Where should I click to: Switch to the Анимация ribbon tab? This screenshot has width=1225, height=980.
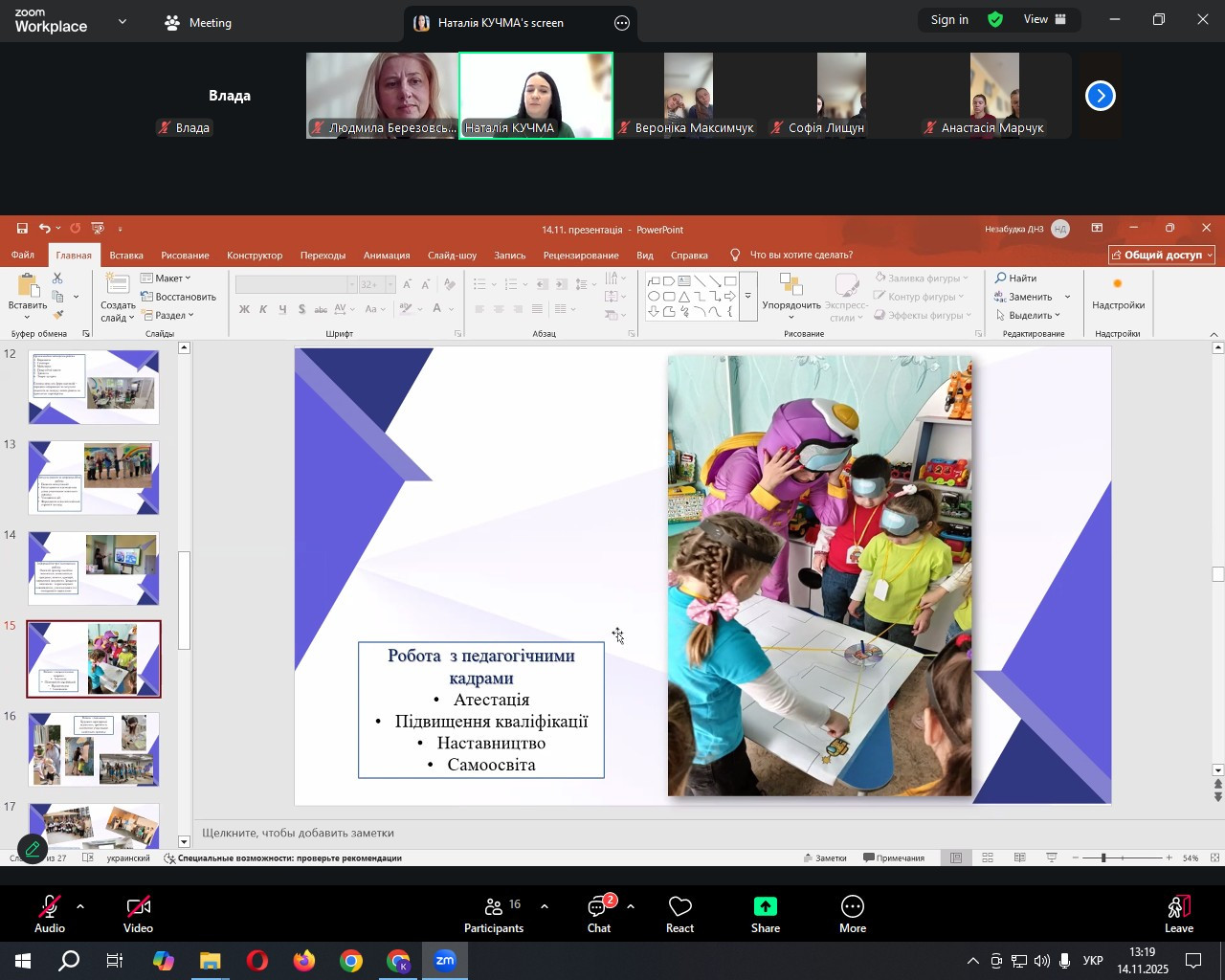[387, 256]
